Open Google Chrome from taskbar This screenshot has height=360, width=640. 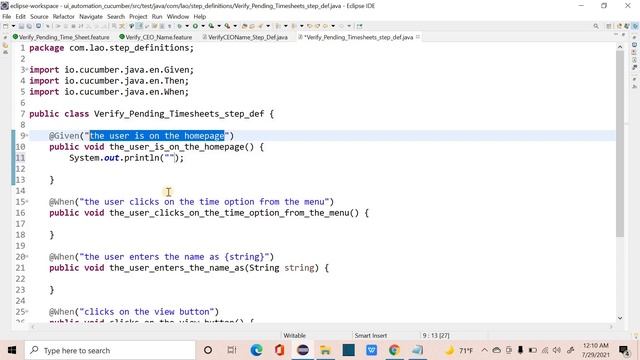pos(394,350)
